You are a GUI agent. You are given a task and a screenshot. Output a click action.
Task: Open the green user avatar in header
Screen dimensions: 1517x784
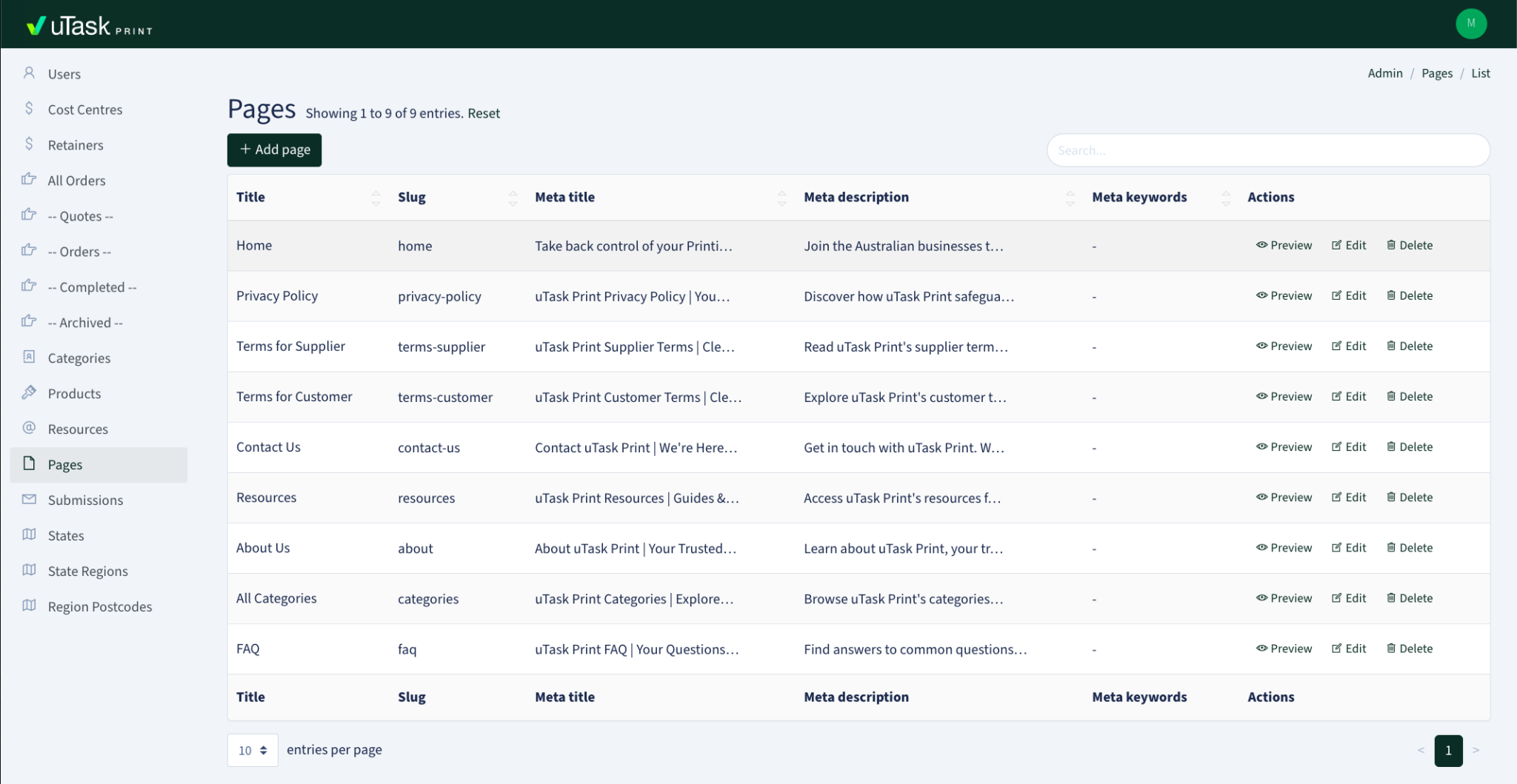[1470, 24]
